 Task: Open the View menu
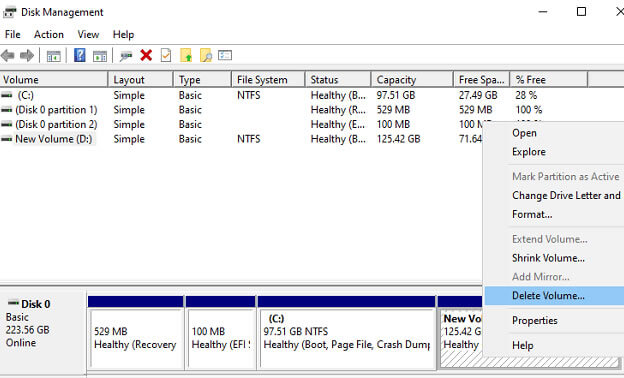coord(88,35)
